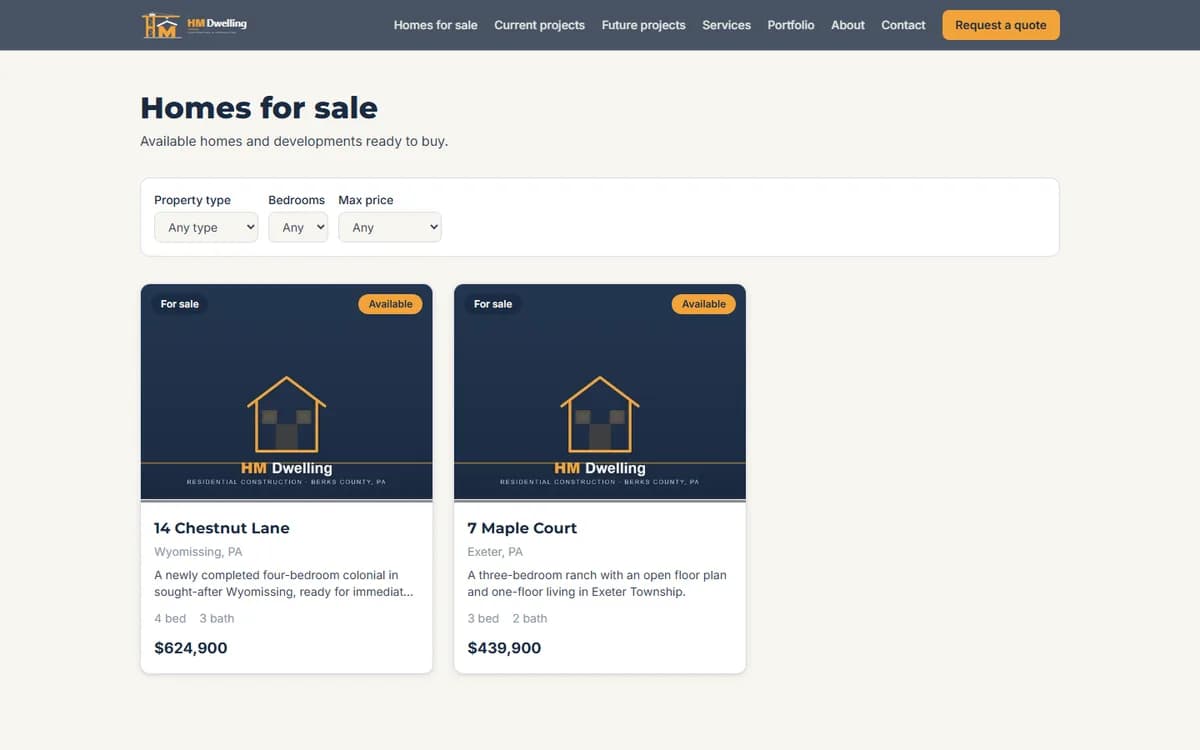Open the Portfolio nav item

pos(790,25)
